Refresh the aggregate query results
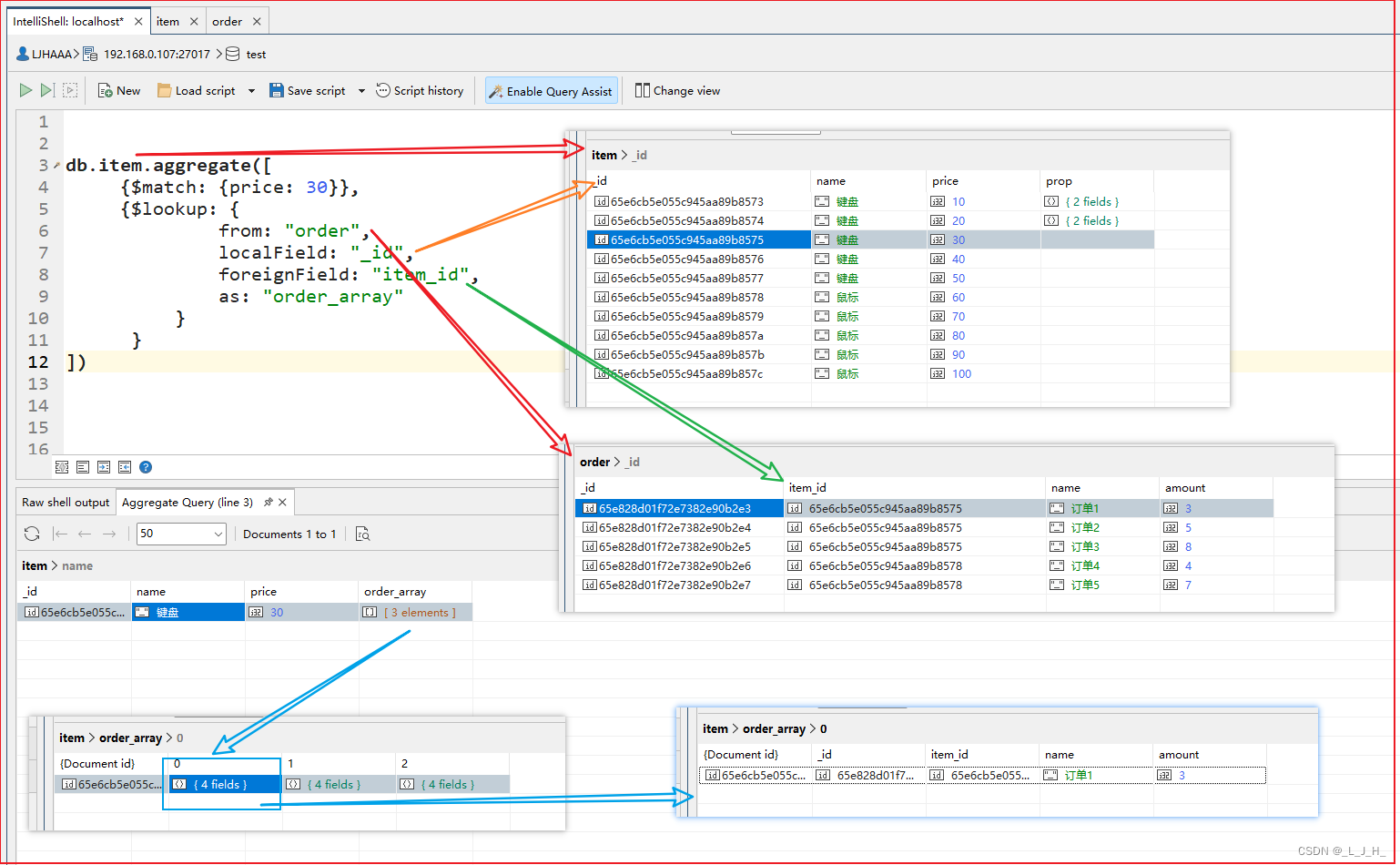Viewport: 1400px width, 865px height. point(32,534)
